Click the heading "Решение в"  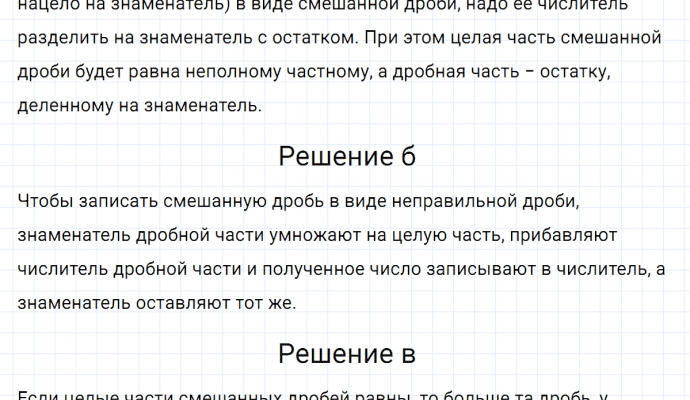pyautogui.click(x=346, y=353)
